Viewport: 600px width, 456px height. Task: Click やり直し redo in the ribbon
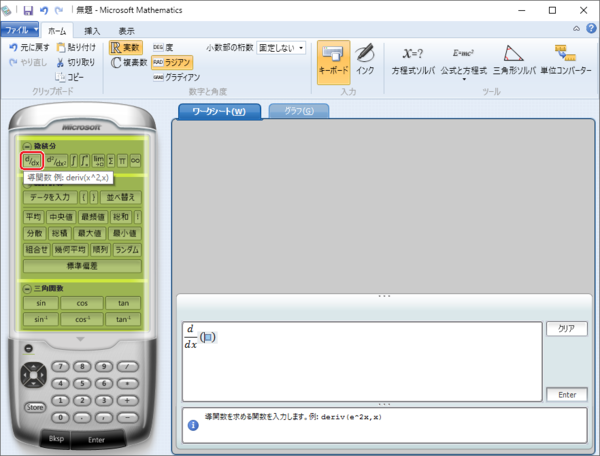point(28,62)
